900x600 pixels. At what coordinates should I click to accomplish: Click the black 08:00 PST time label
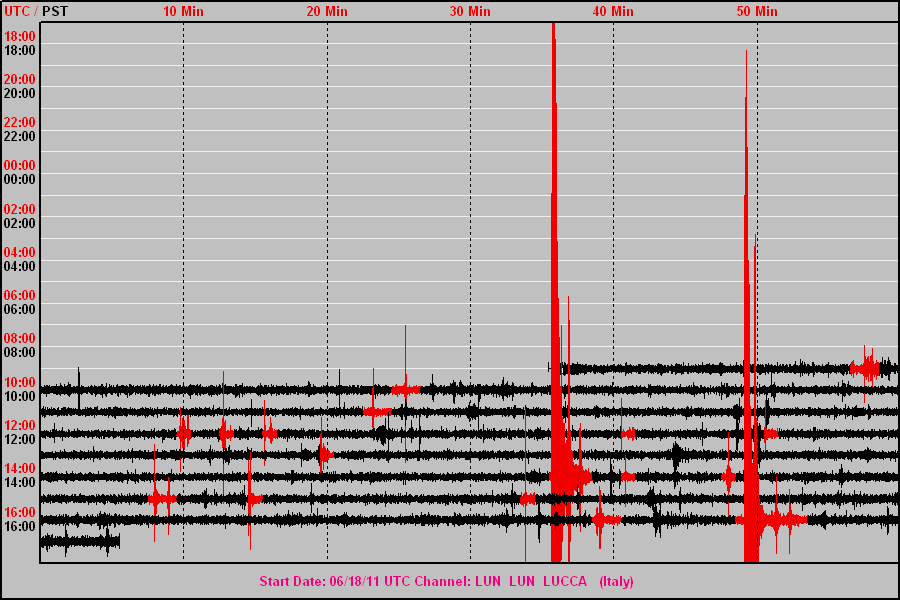coord(20,353)
